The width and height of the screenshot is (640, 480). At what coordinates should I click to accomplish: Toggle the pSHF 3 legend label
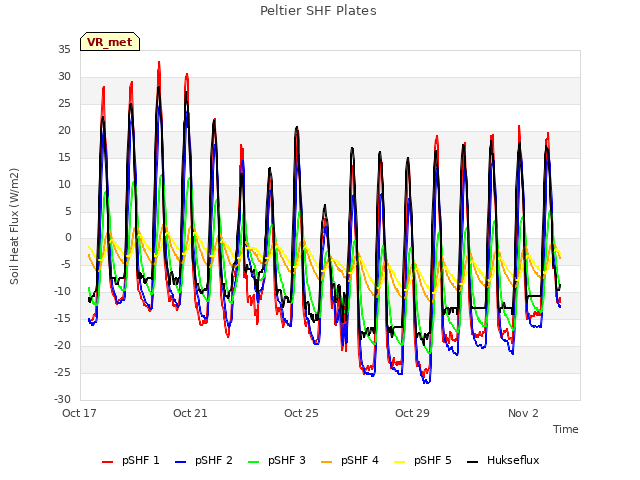[287, 460]
